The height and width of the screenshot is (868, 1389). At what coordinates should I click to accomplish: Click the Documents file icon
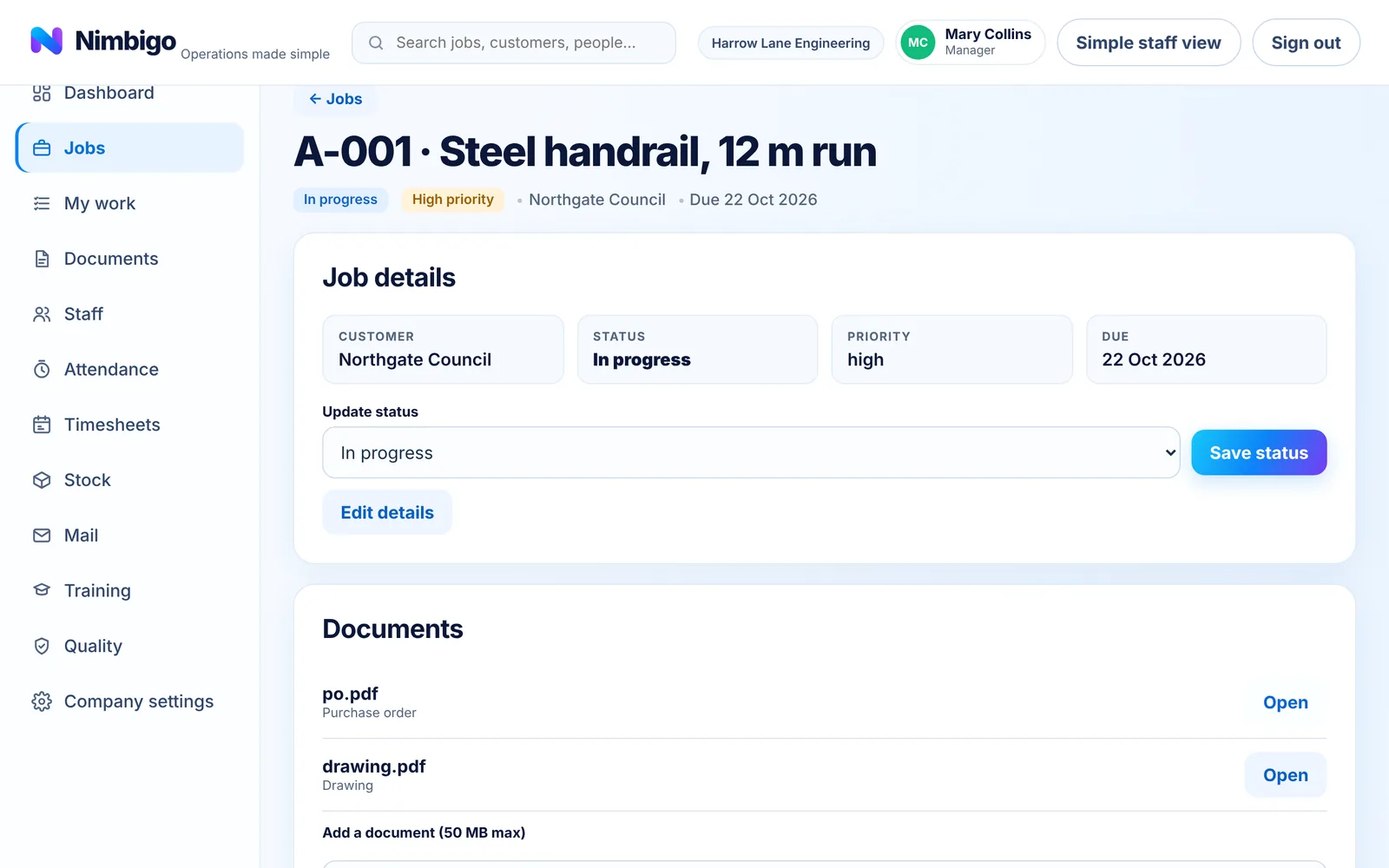pos(42,259)
